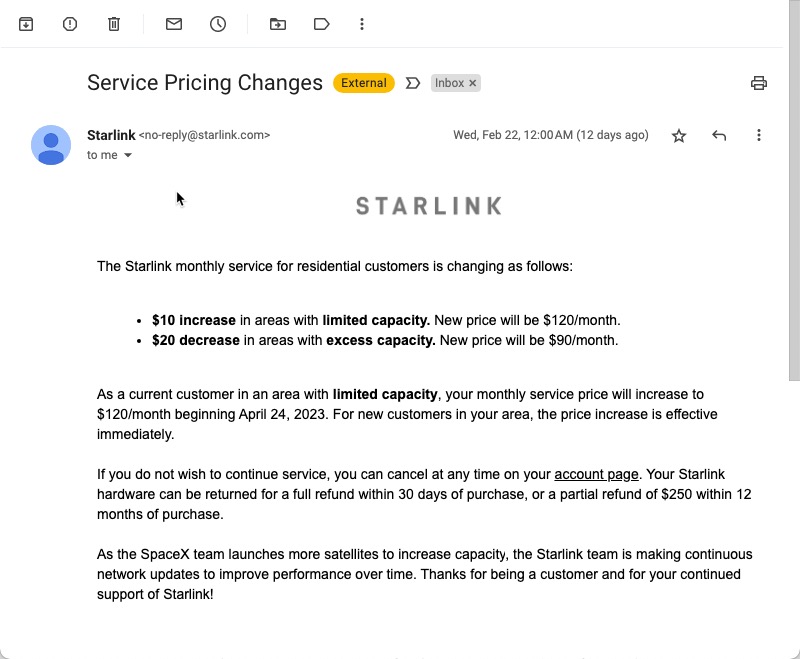Toggle the importance marker beside External
This screenshot has height=659, width=800.
pos(413,83)
